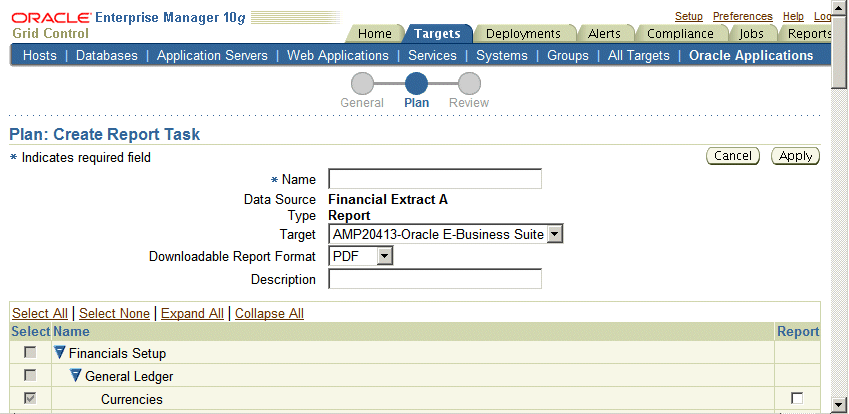The image size is (849, 414).
Task: Click the Collapse All link
Action: 269,313
